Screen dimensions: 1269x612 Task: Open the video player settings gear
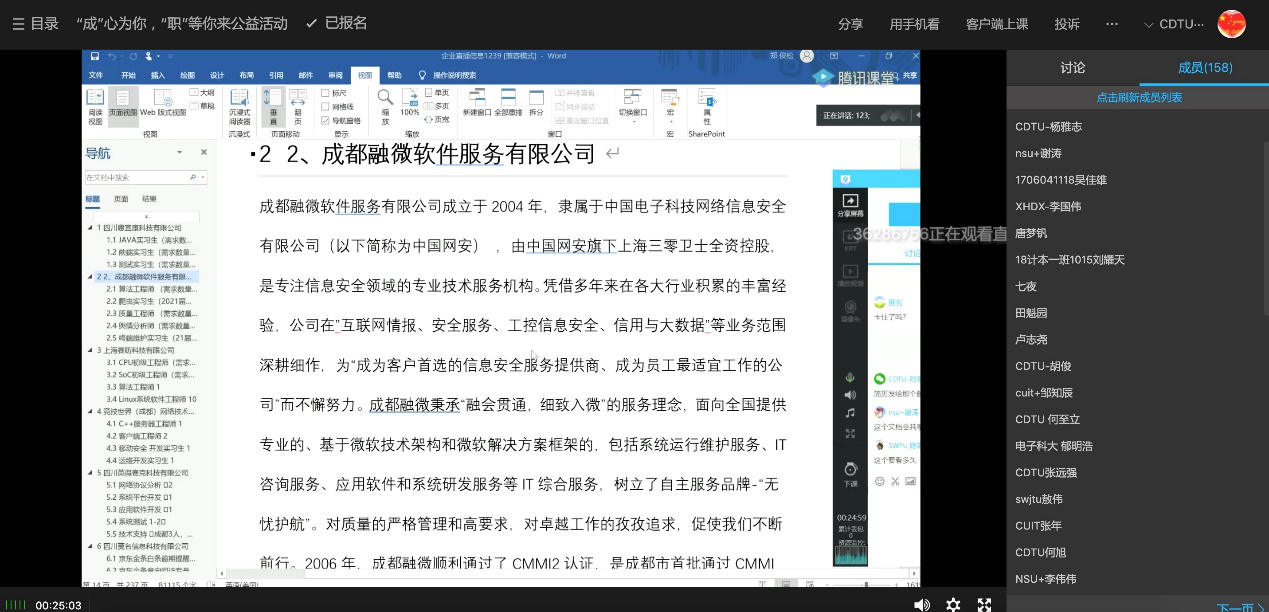[x=953, y=604]
